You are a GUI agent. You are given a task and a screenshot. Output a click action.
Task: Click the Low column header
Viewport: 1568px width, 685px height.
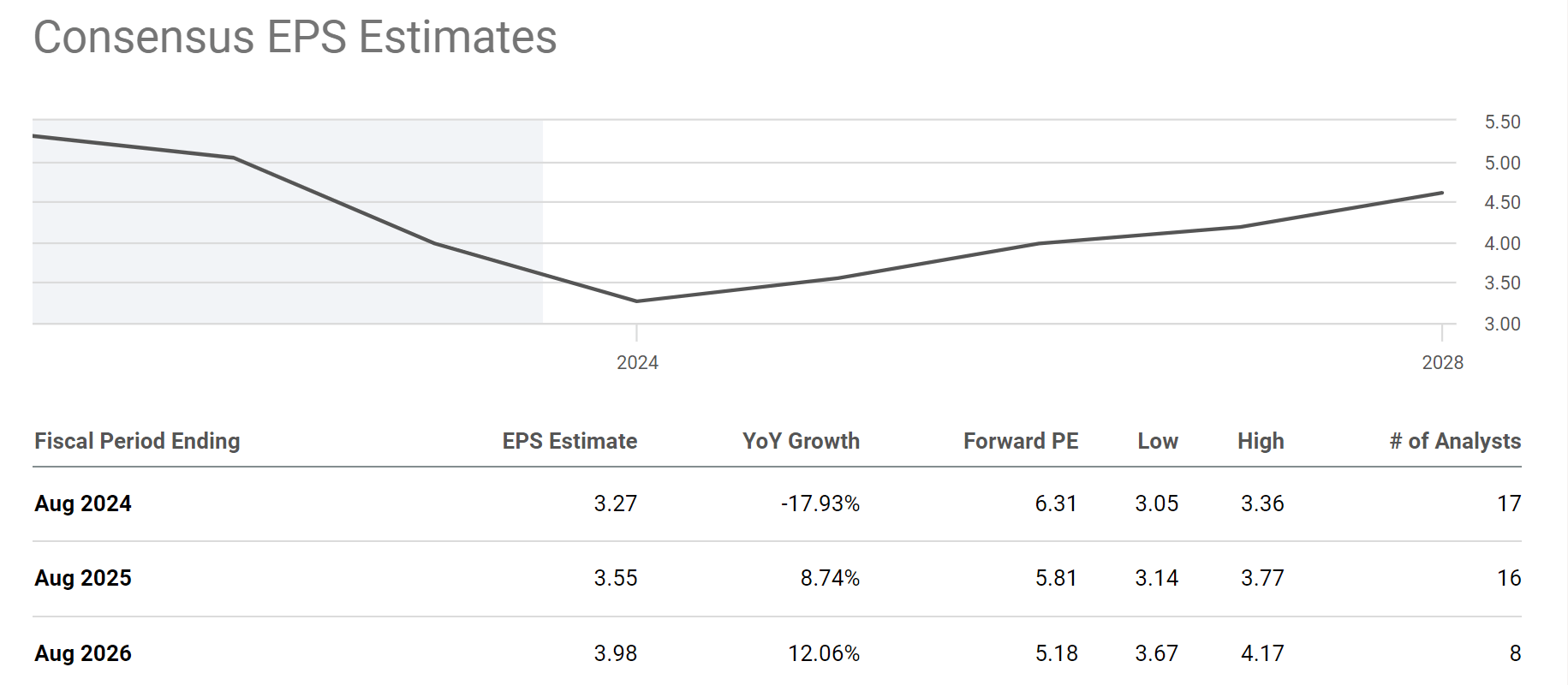(1158, 441)
